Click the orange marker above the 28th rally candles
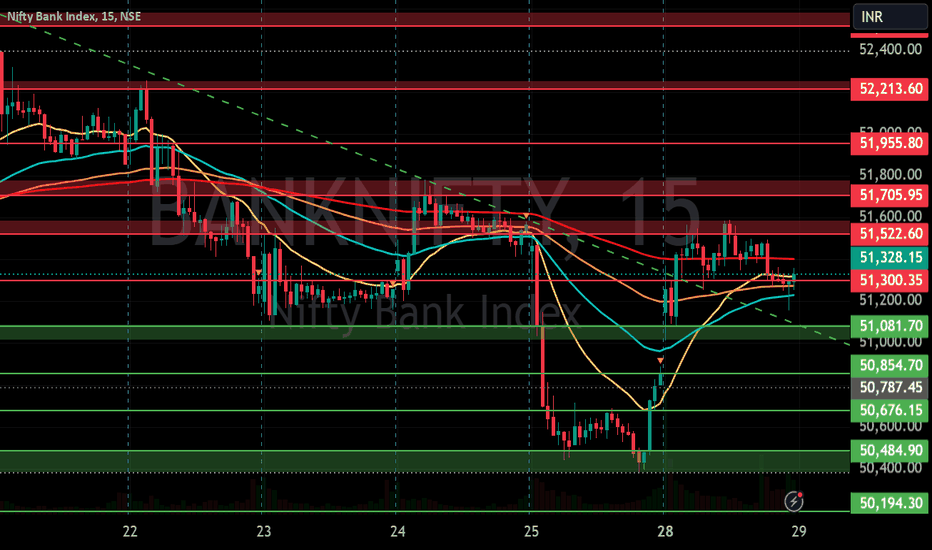This screenshot has width=932, height=550. [660, 360]
